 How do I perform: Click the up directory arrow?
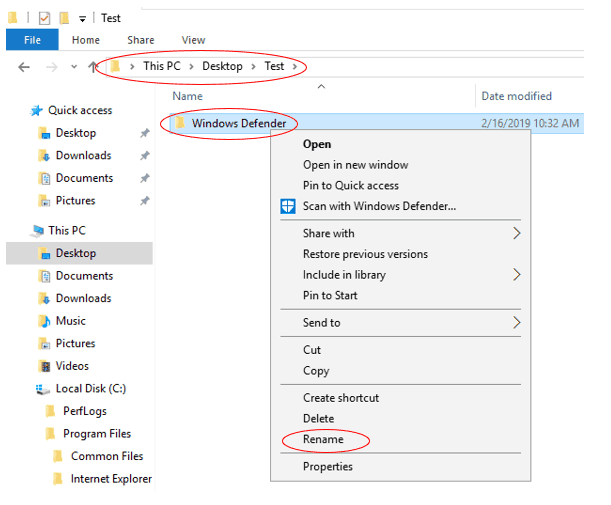[x=93, y=67]
